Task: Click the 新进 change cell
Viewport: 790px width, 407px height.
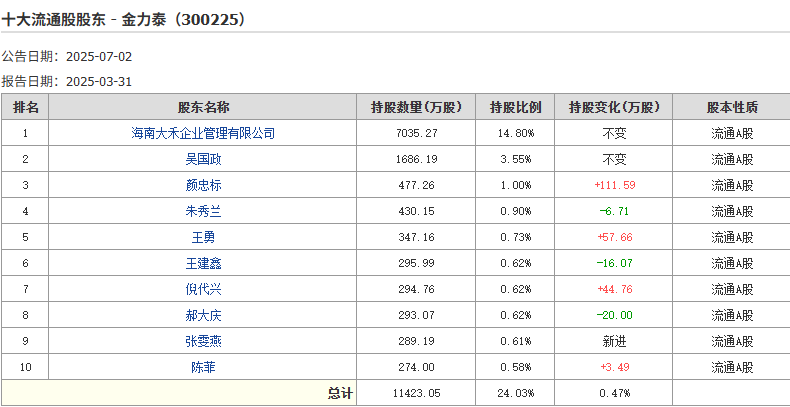Action: point(614,342)
